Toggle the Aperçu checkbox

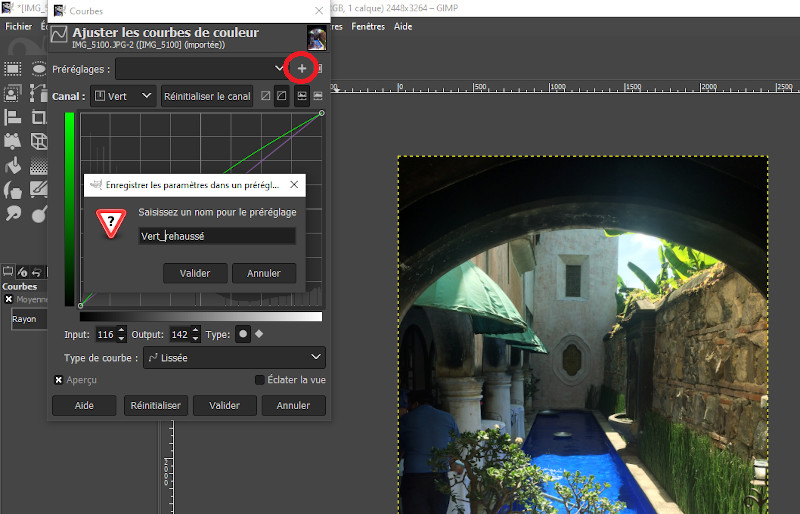tap(59, 380)
